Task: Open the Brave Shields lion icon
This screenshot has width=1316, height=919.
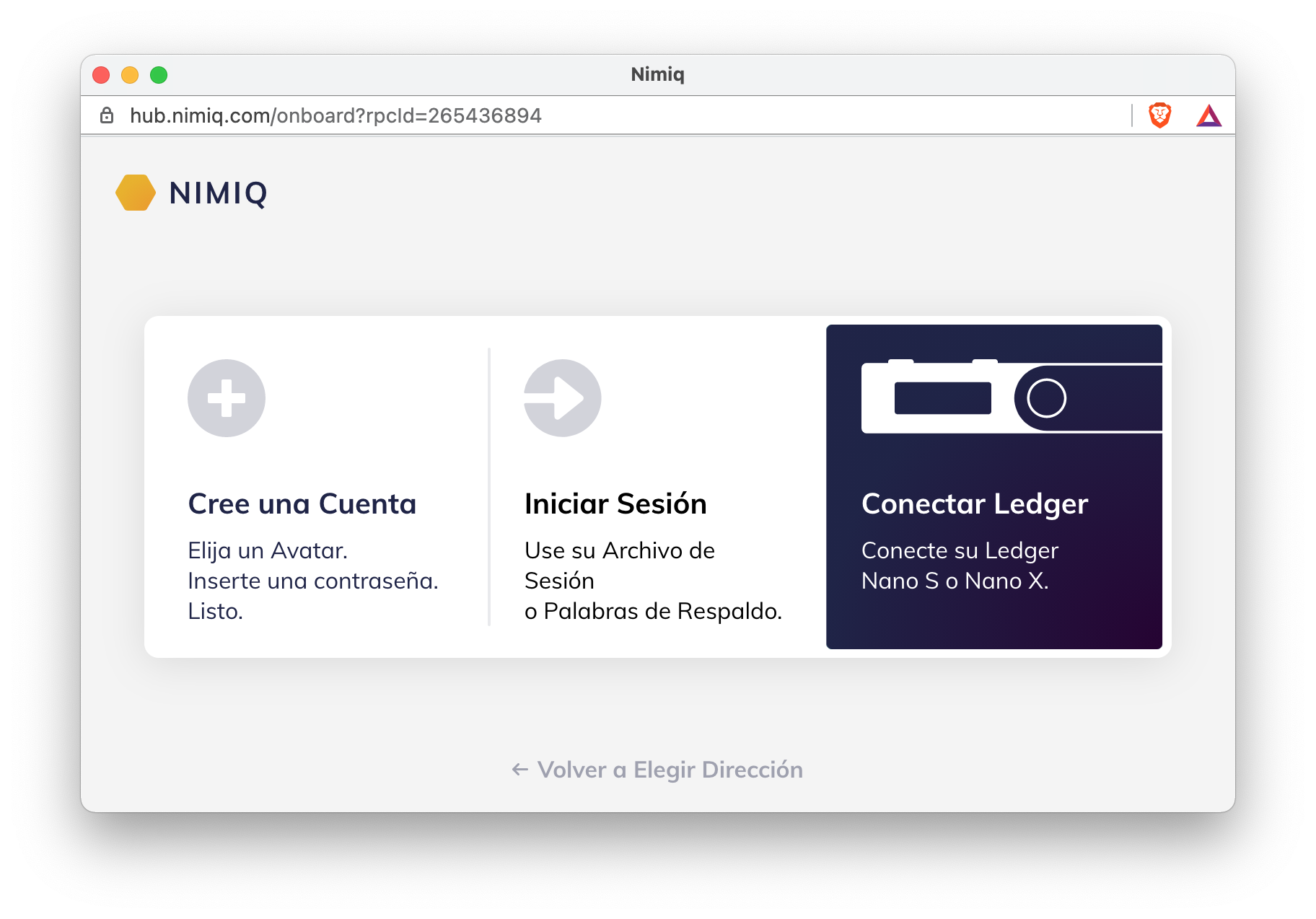Action: point(1159,115)
